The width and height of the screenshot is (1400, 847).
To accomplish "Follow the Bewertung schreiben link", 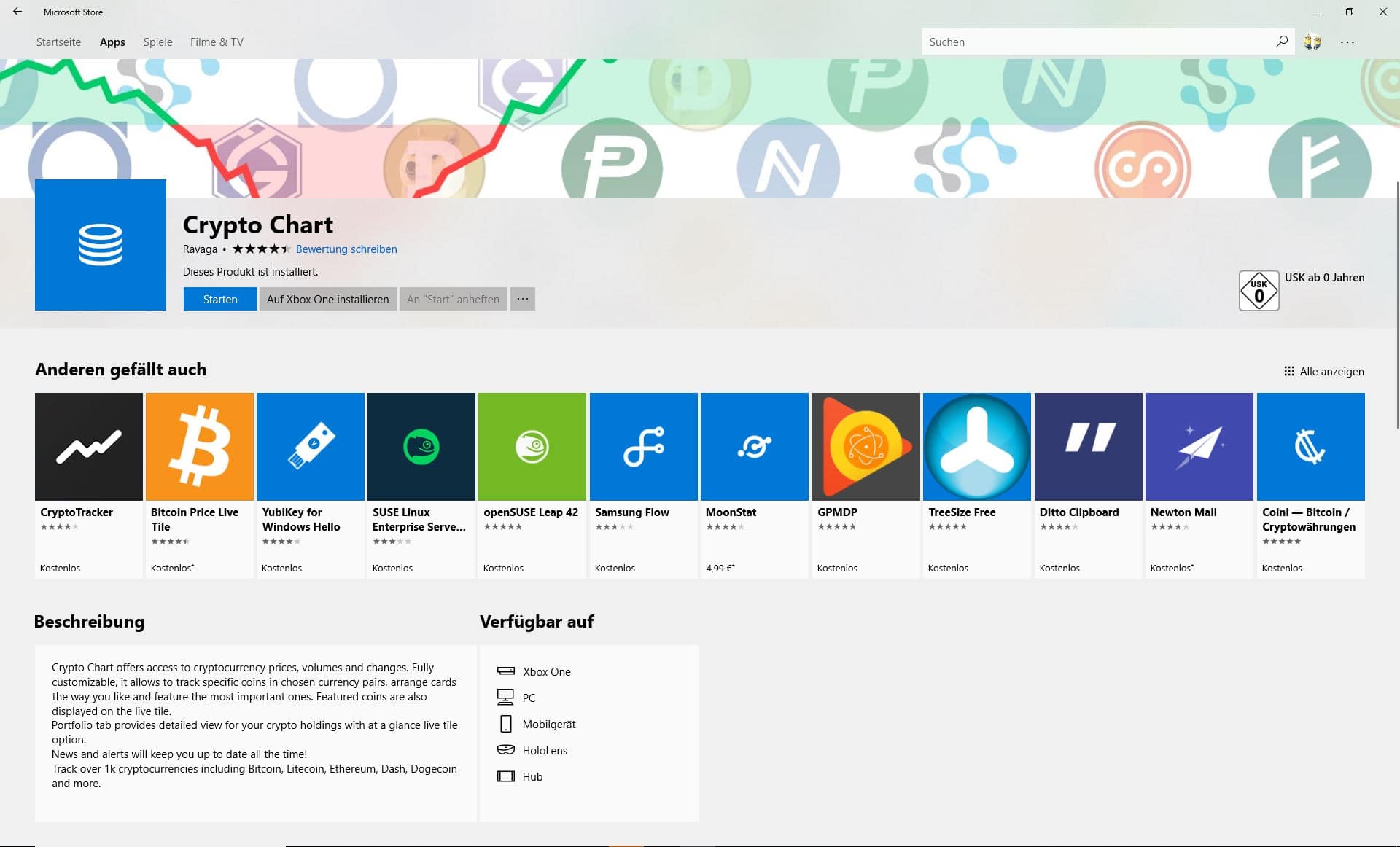I will pyautogui.click(x=346, y=249).
